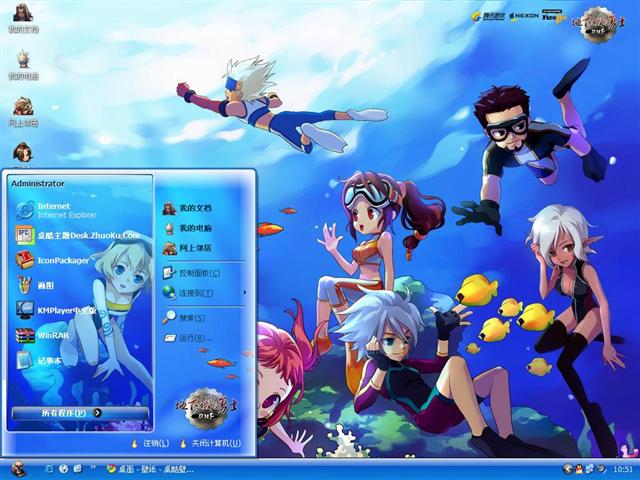Open 搜索(S) search
Screen dimensions: 640x480
pos(184,318)
